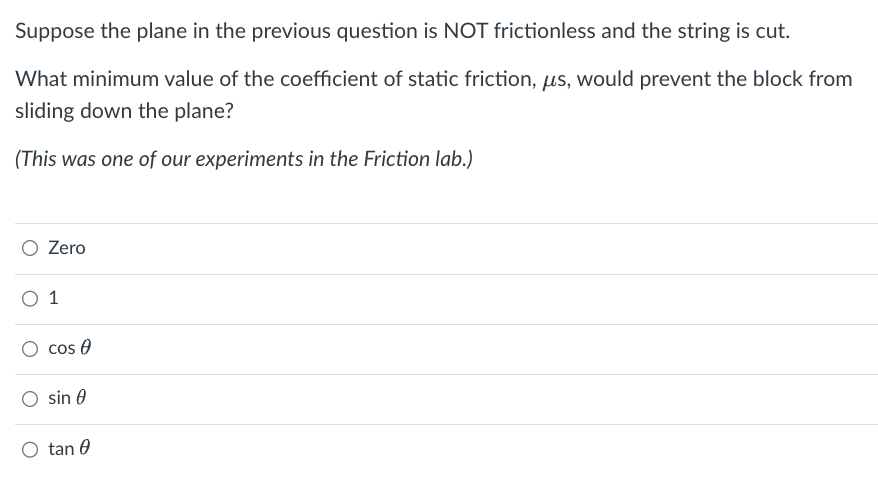Pick the "sin θ" radio button

coord(30,398)
